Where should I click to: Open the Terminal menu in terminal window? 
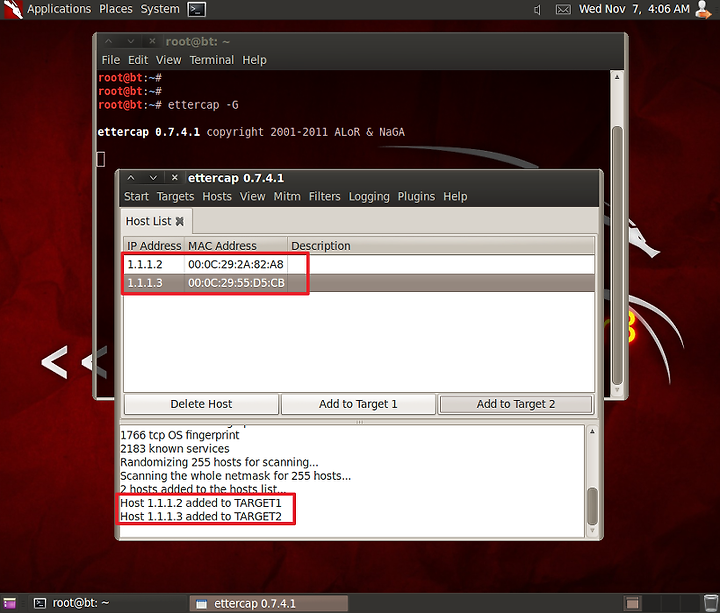pos(212,60)
